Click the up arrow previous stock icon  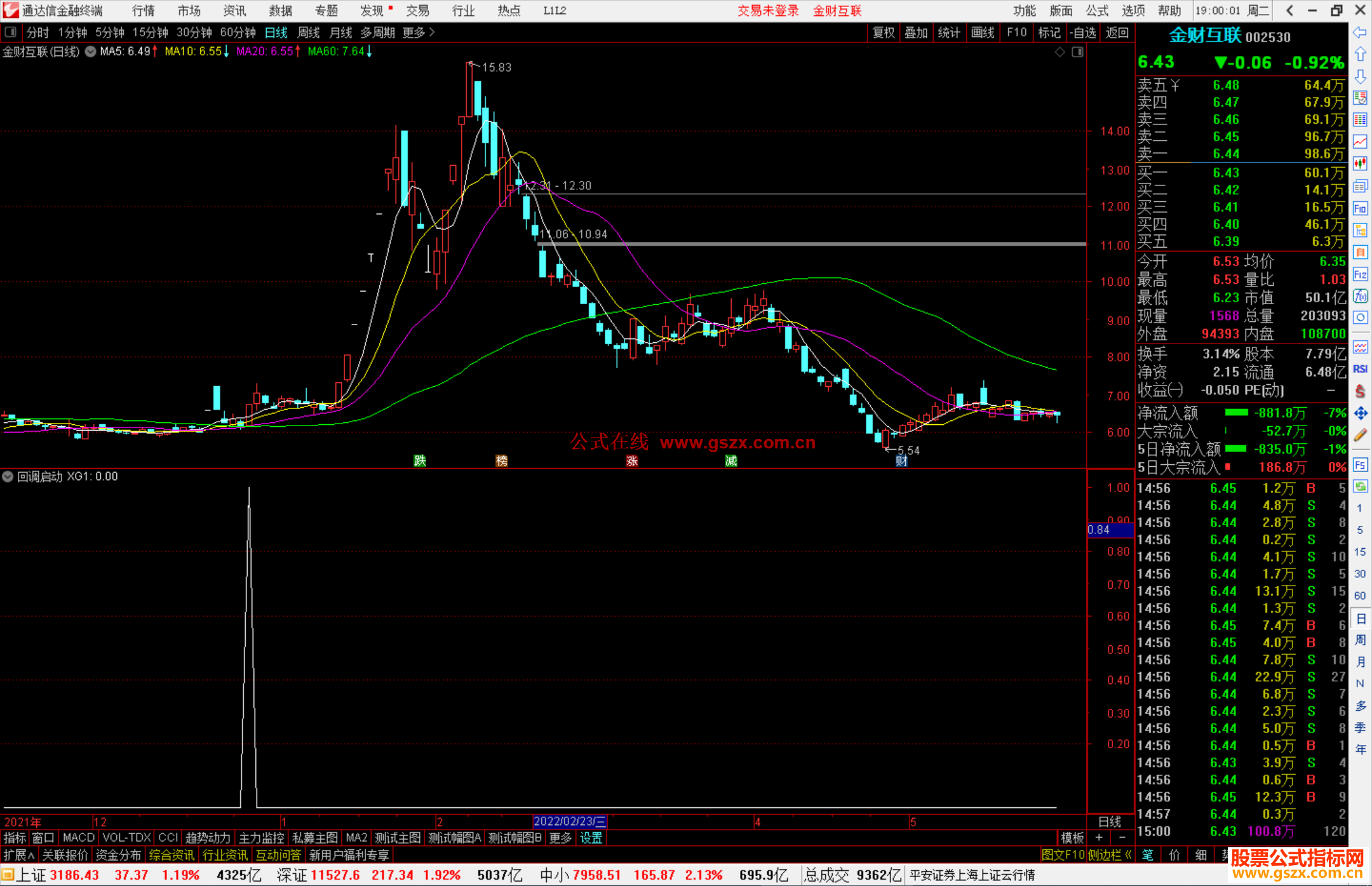tap(1360, 55)
